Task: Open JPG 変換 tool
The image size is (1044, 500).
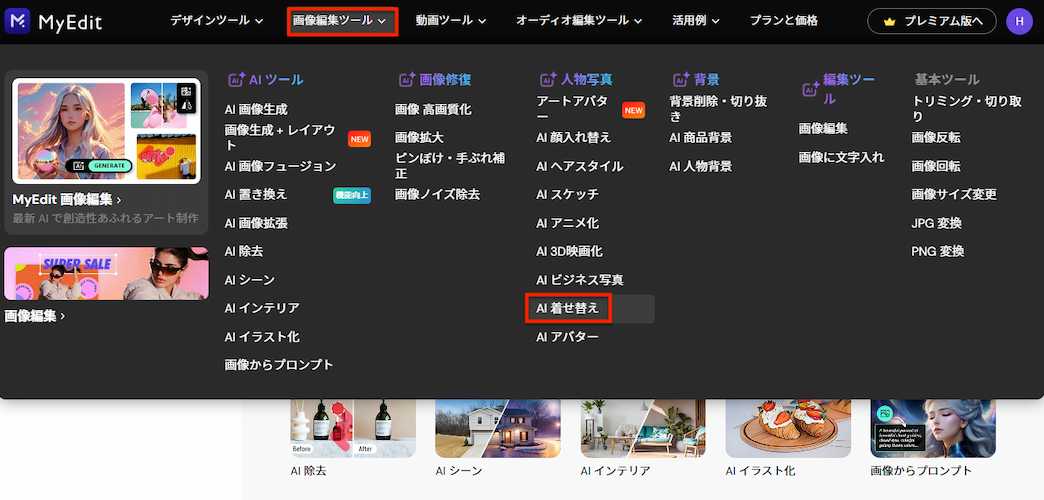Action: coord(936,223)
